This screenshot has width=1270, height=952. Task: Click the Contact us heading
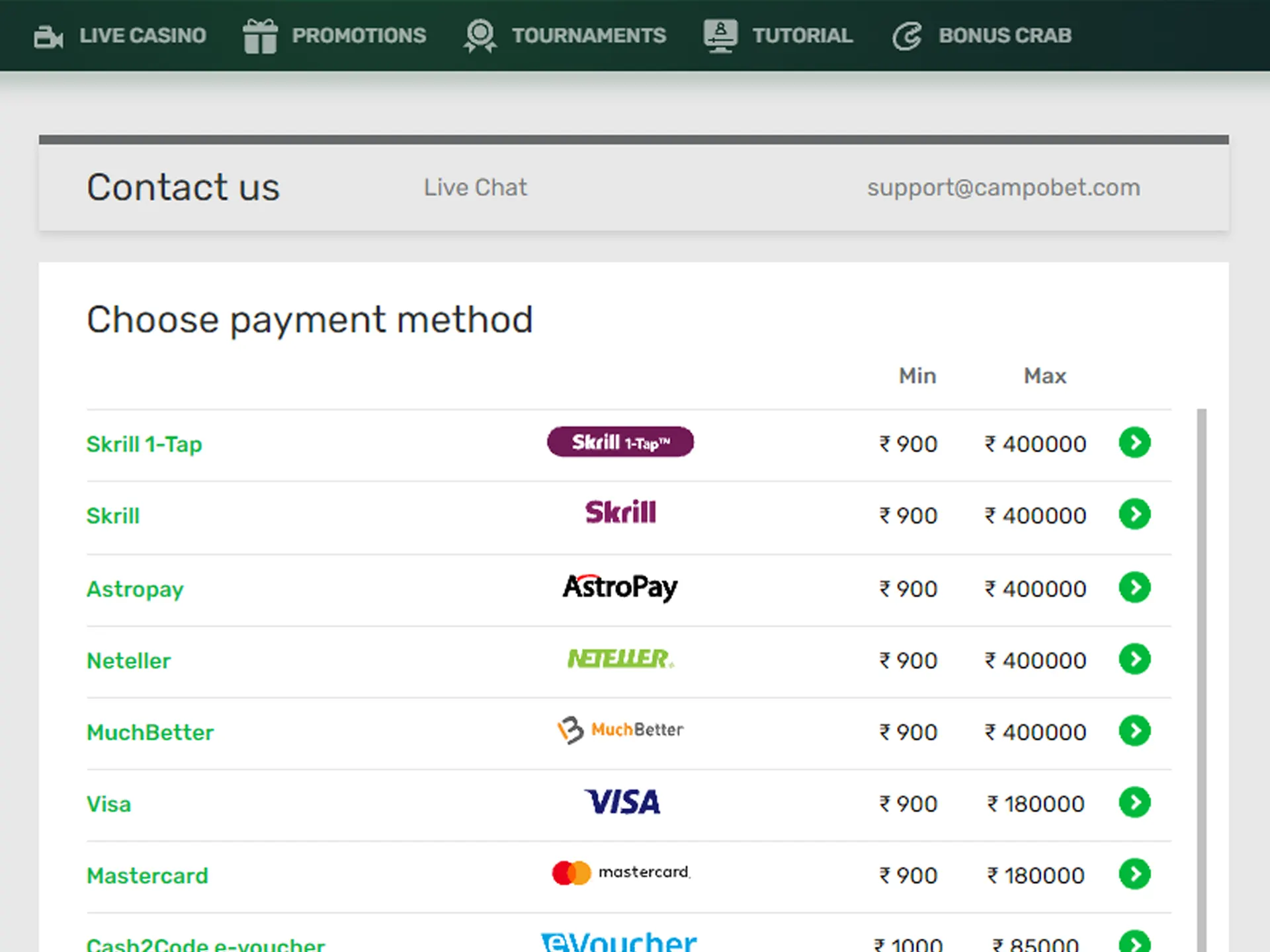(x=183, y=187)
